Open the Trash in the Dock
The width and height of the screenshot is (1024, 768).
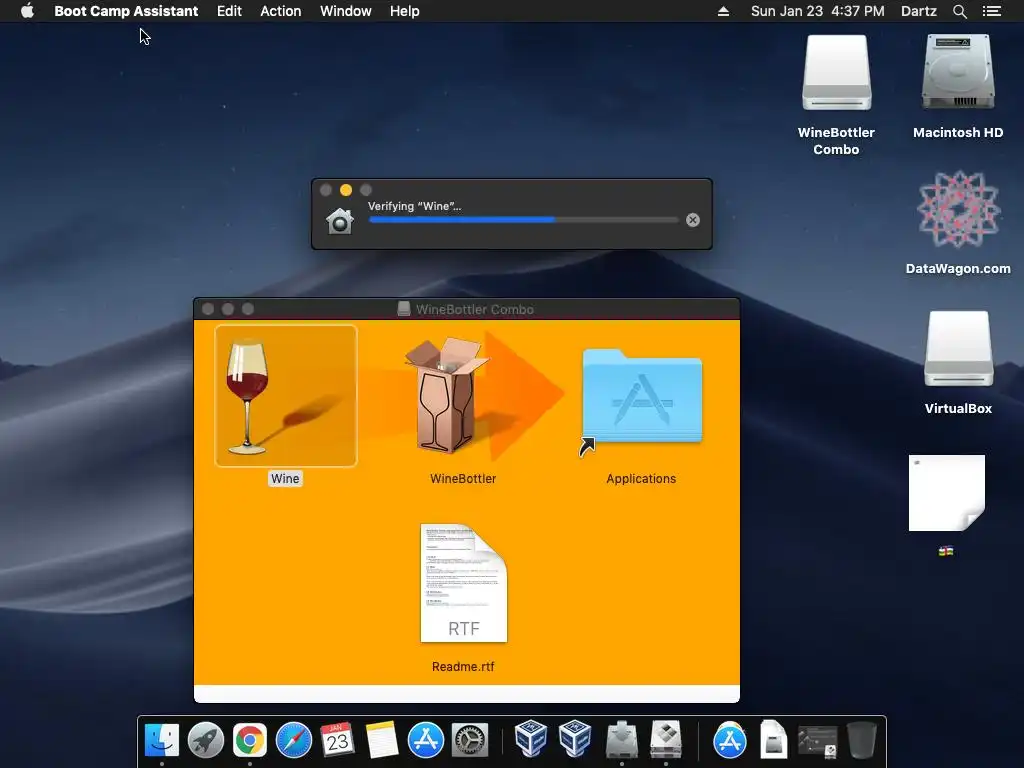point(861,740)
